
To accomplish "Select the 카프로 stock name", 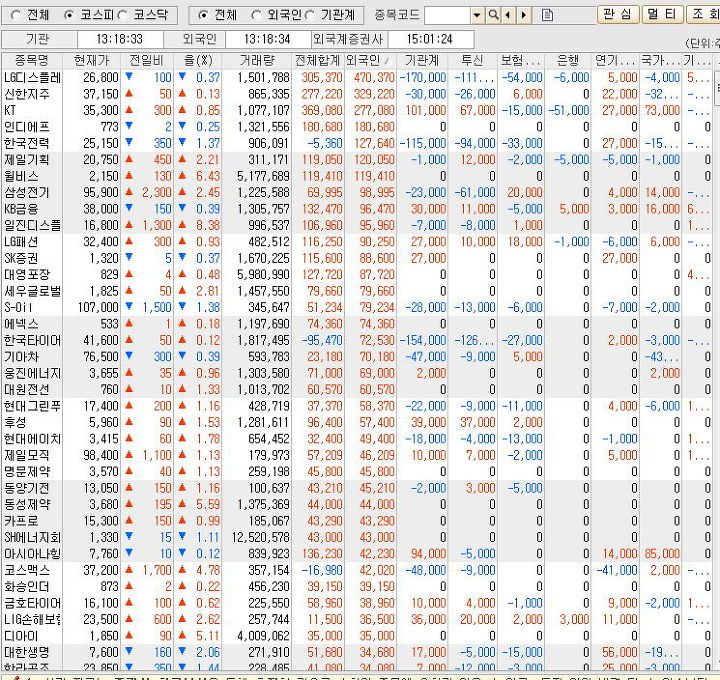I will click(x=21, y=521).
